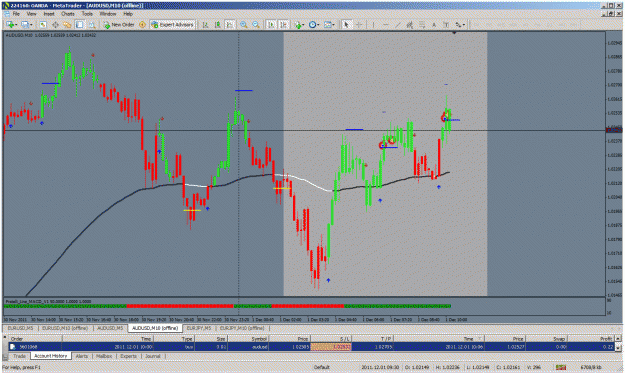Open the Alerts terminal tab
The image size is (625, 373).
click(81, 356)
